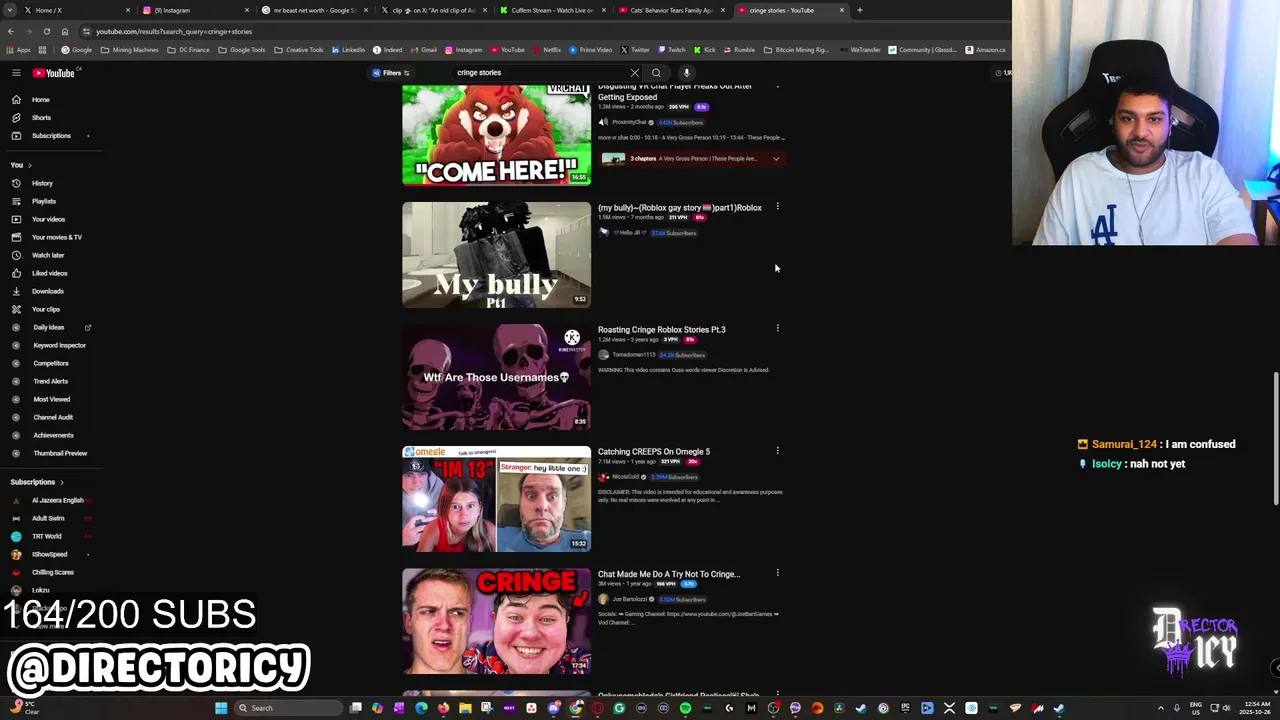Click the YouTube search input field
This screenshot has height=720, width=1280.
click(540, 73)
